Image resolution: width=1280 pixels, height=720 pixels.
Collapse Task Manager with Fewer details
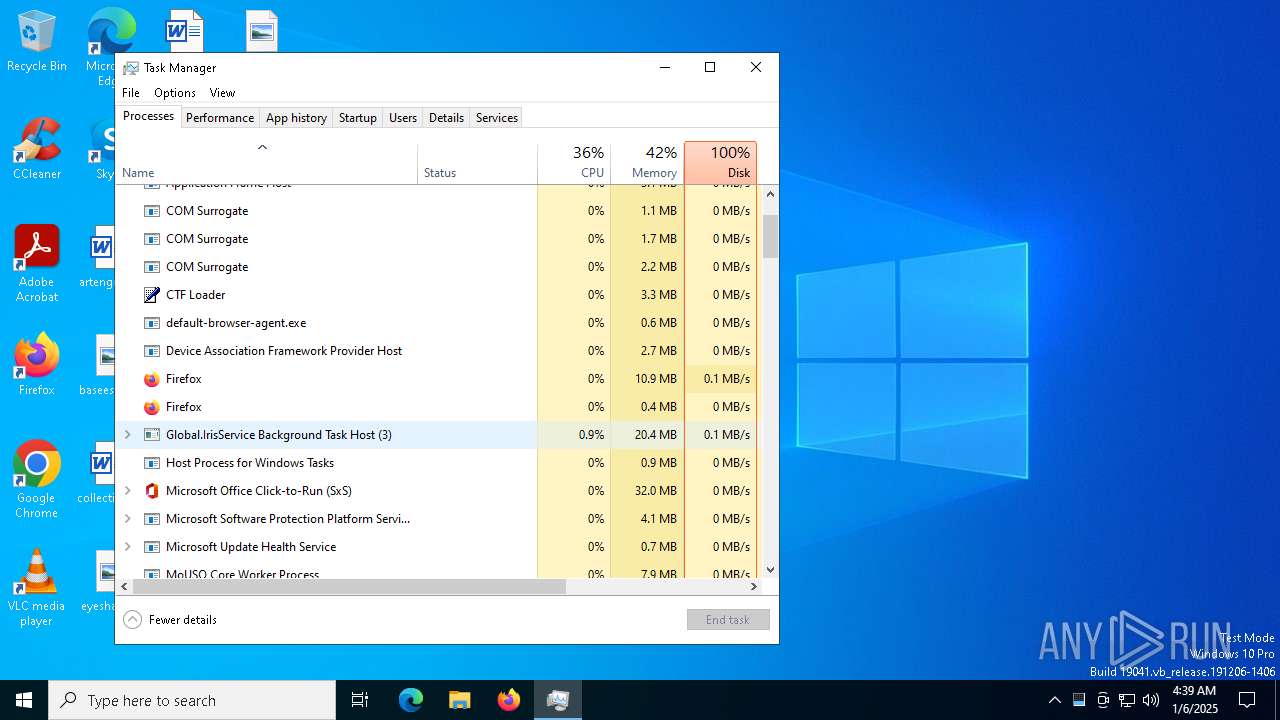(170, 620)
